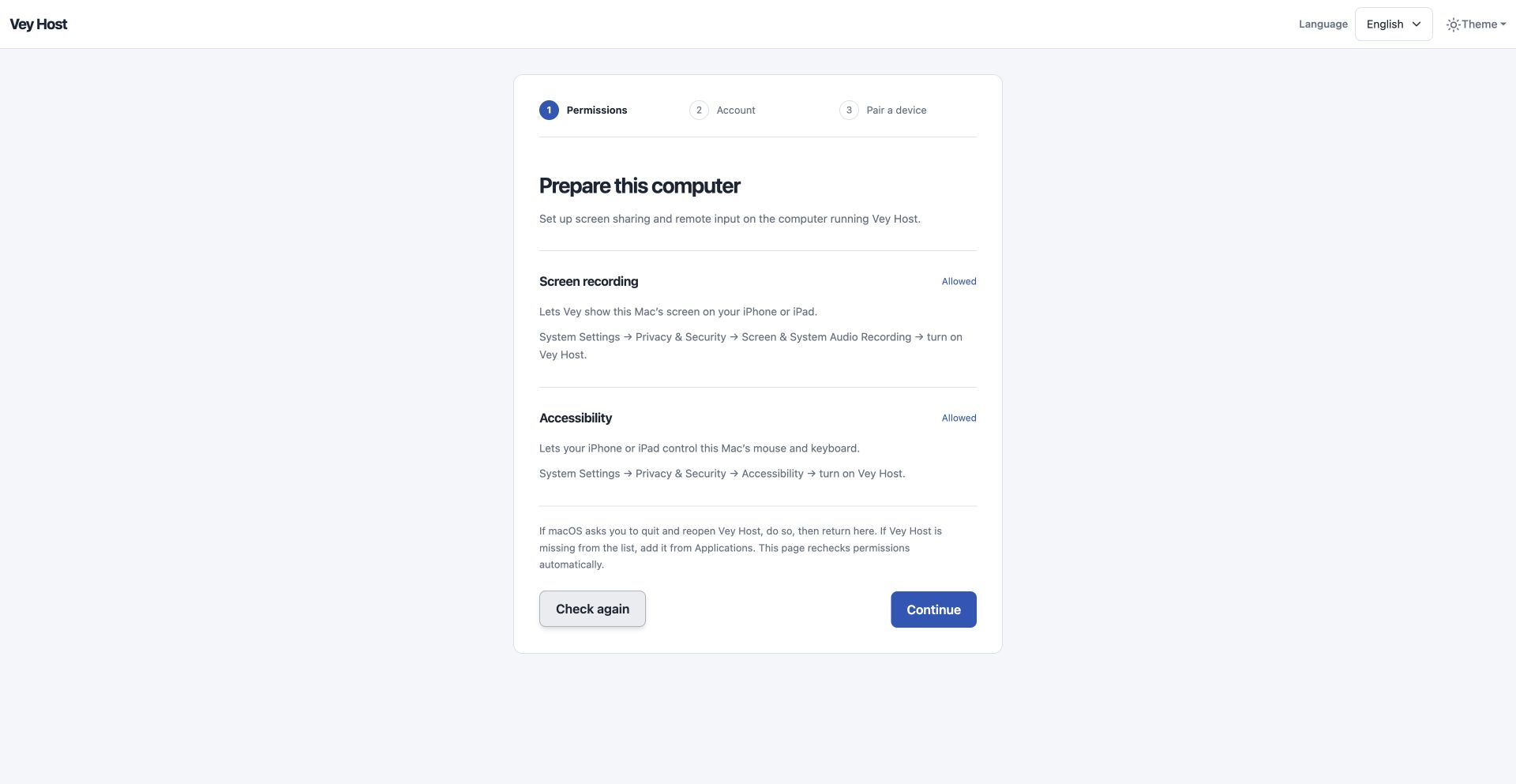Click the language dropdown chevron arrow
Image resolution: width=1516 pixels, height=784 pixels.
coord(1417,24)
